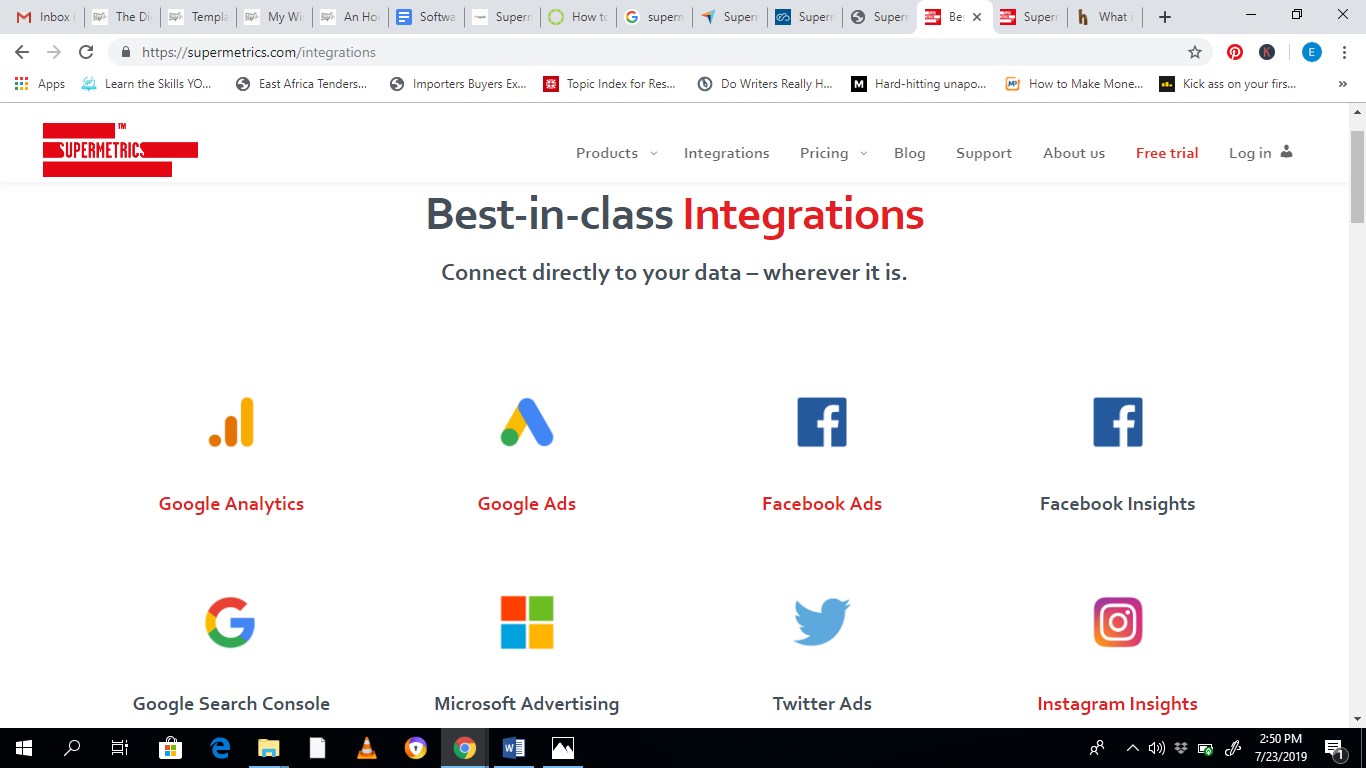Switch to the Gmail Inbox tab
The height and width of the screenshot is (768, 1366).
45,17
